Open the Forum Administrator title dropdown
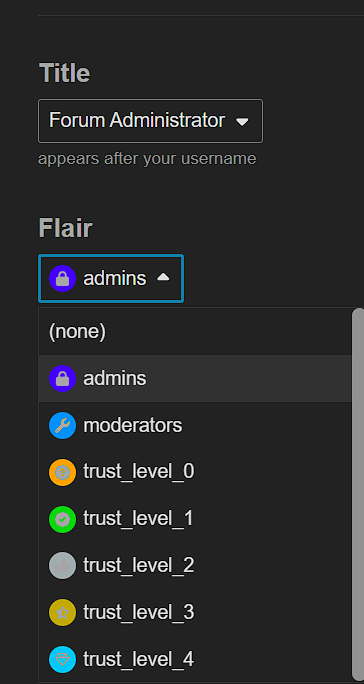The width and height of the screenshot is (364, 684). pos(151,121)
